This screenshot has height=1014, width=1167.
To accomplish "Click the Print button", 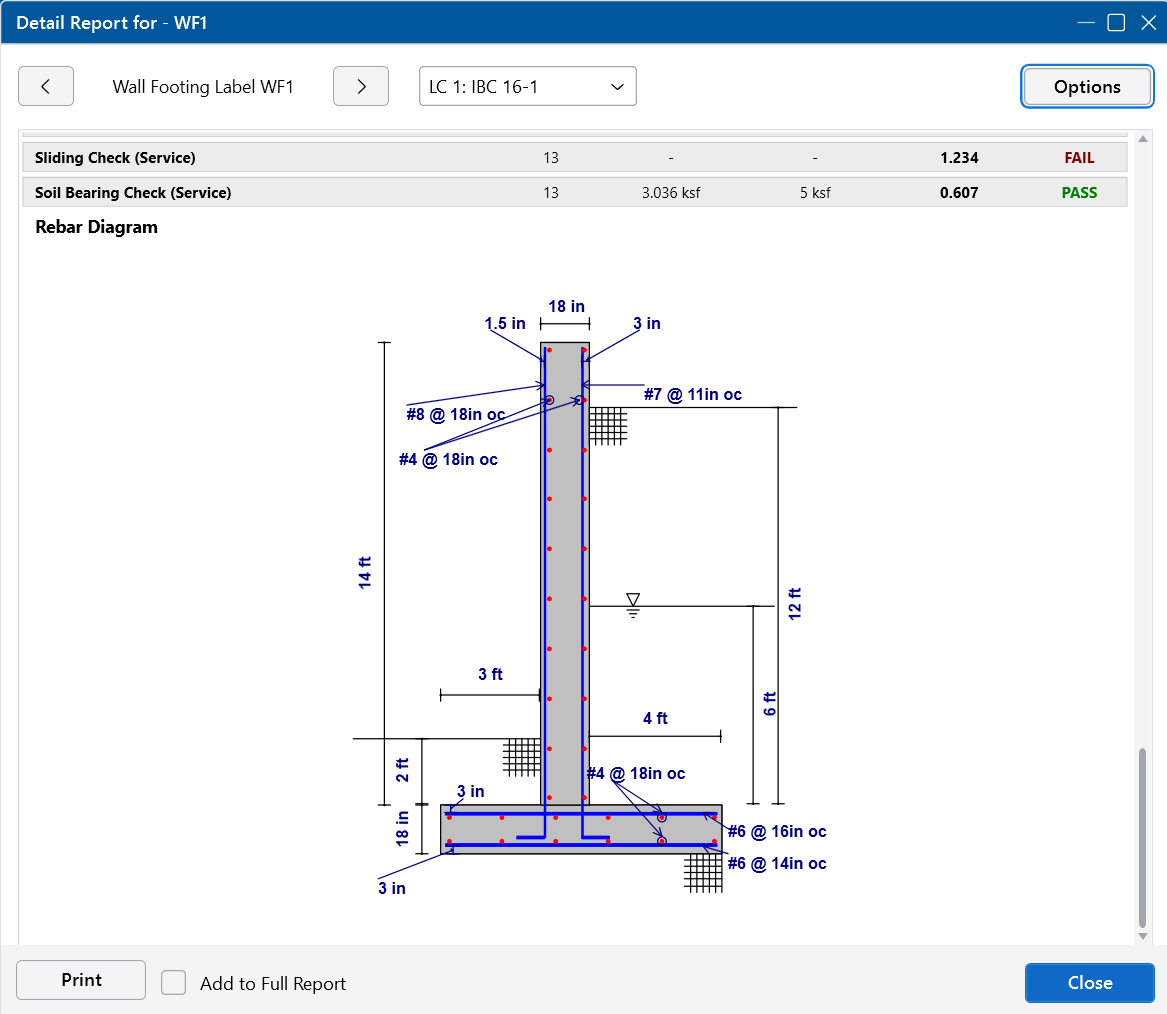I will (x=81, y=980).
